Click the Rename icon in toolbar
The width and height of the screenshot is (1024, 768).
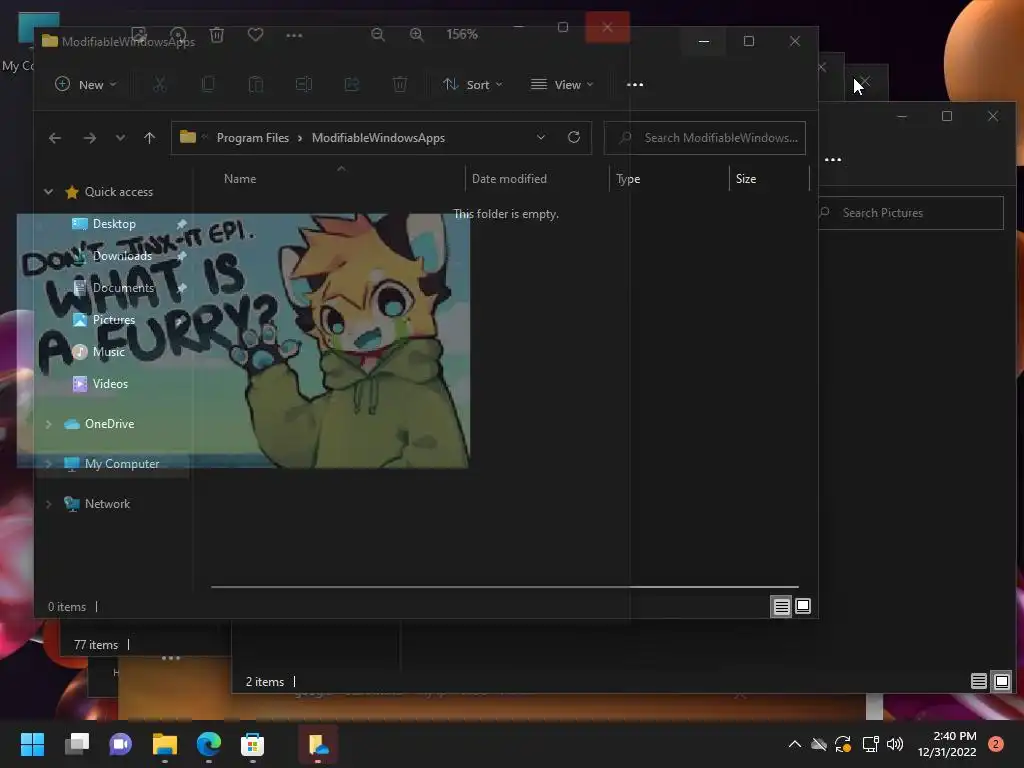[304, 84]
